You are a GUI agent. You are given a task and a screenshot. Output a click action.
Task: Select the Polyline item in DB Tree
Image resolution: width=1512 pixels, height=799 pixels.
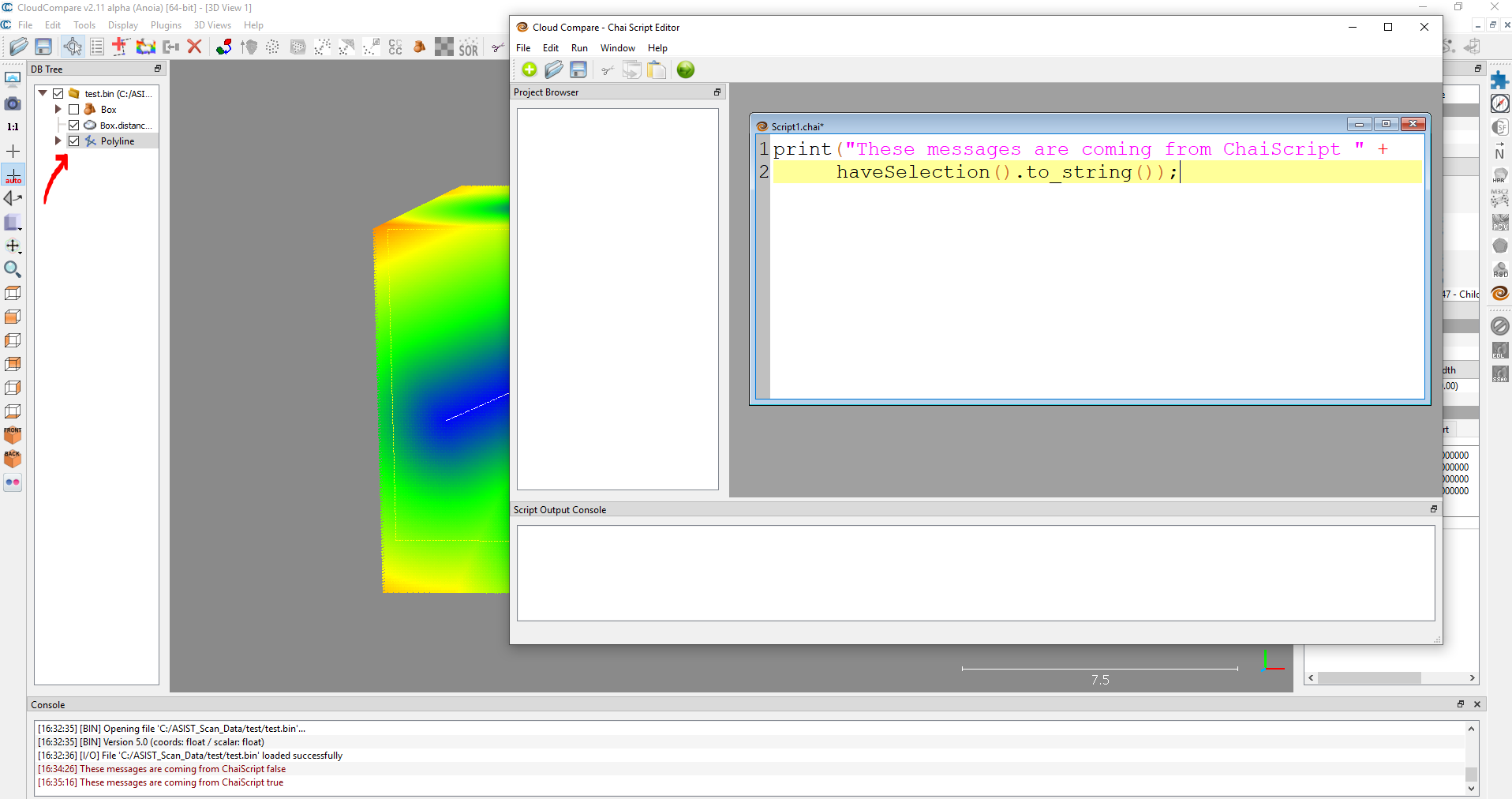point(118,141)
